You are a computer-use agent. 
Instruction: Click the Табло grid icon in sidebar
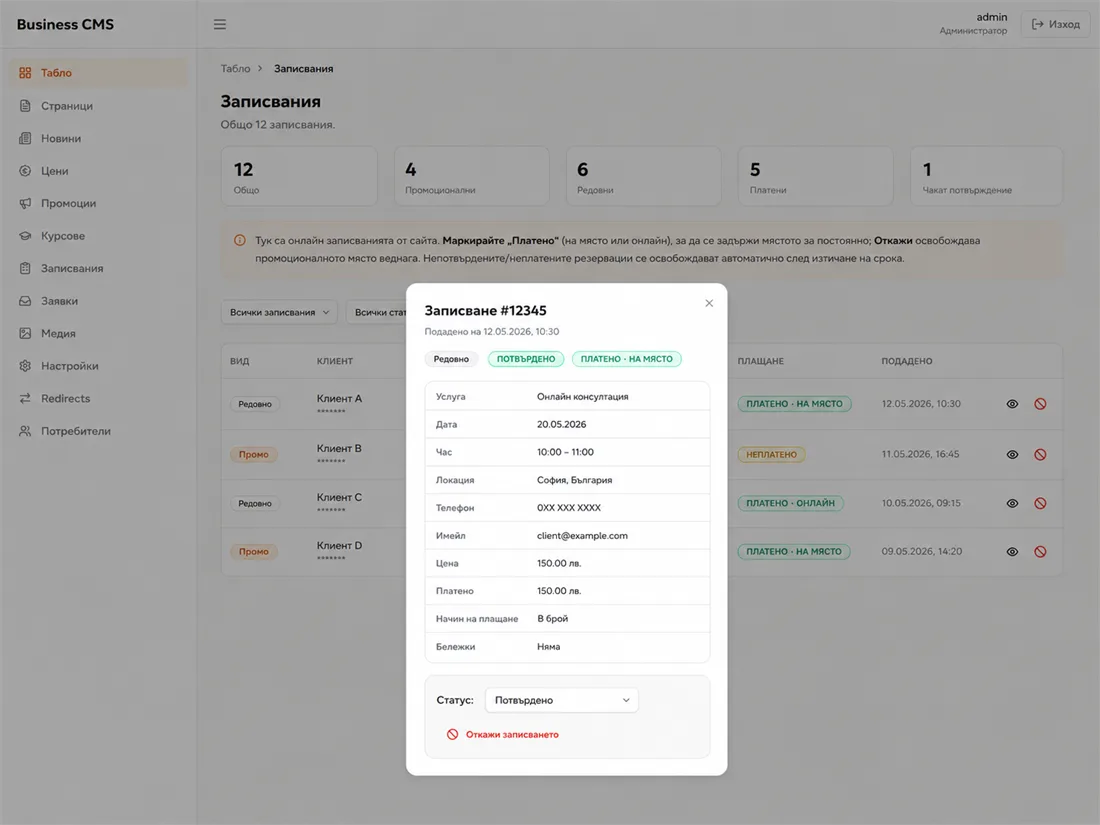(25, 73)
